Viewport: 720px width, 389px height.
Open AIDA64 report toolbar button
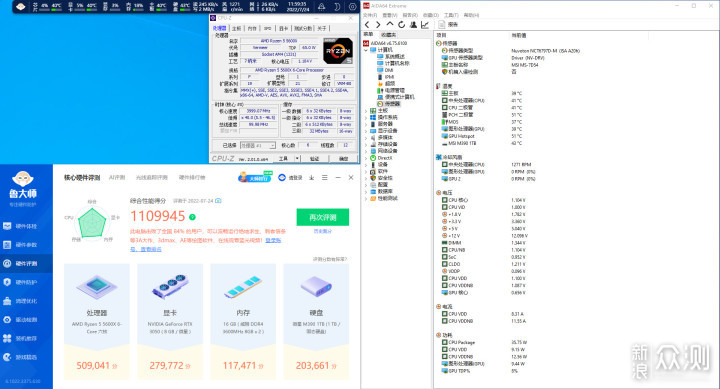pos(448,25)
